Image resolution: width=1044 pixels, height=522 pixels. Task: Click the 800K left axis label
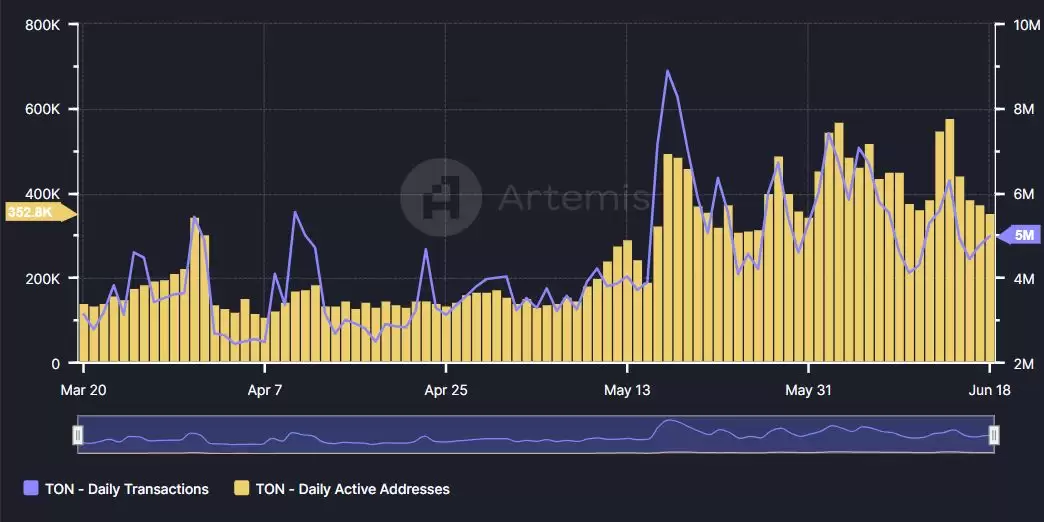point(43,25)
